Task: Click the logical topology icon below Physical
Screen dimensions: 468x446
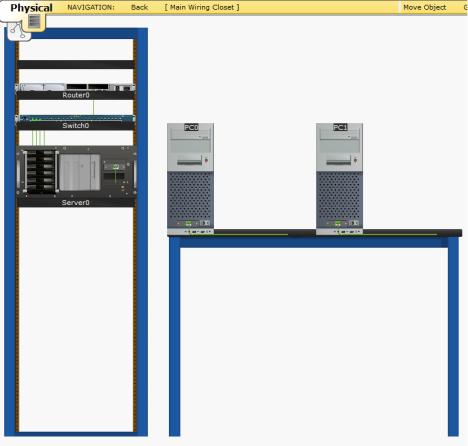Action: tap(18, 31)
